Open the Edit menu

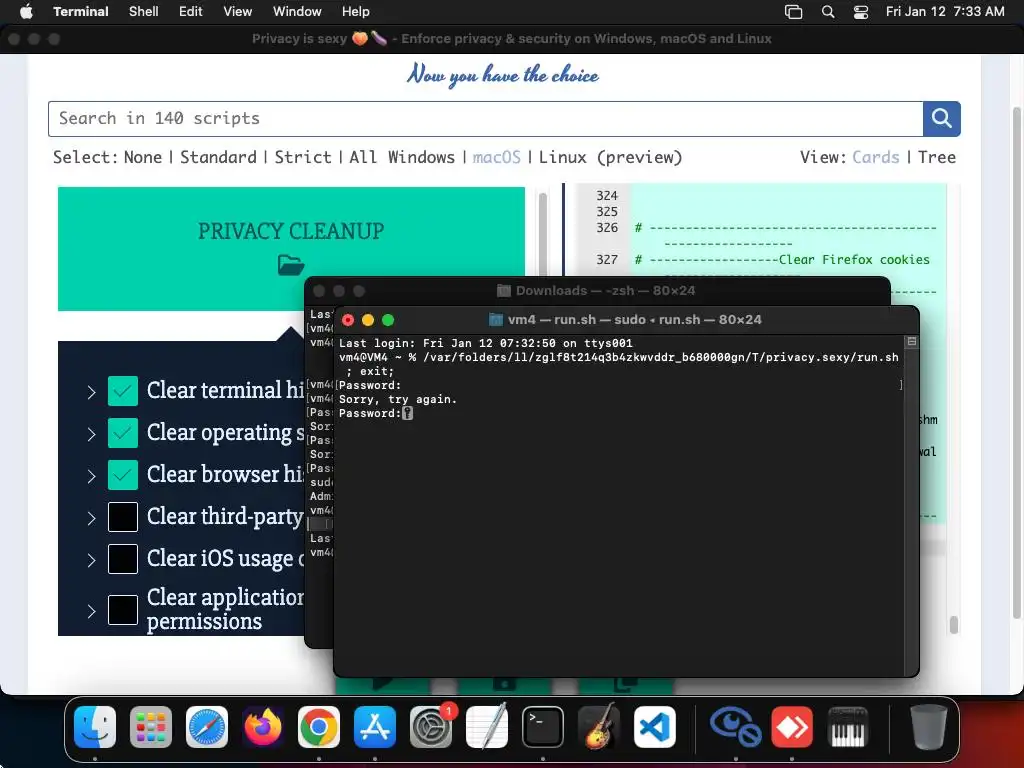point(191,11)
